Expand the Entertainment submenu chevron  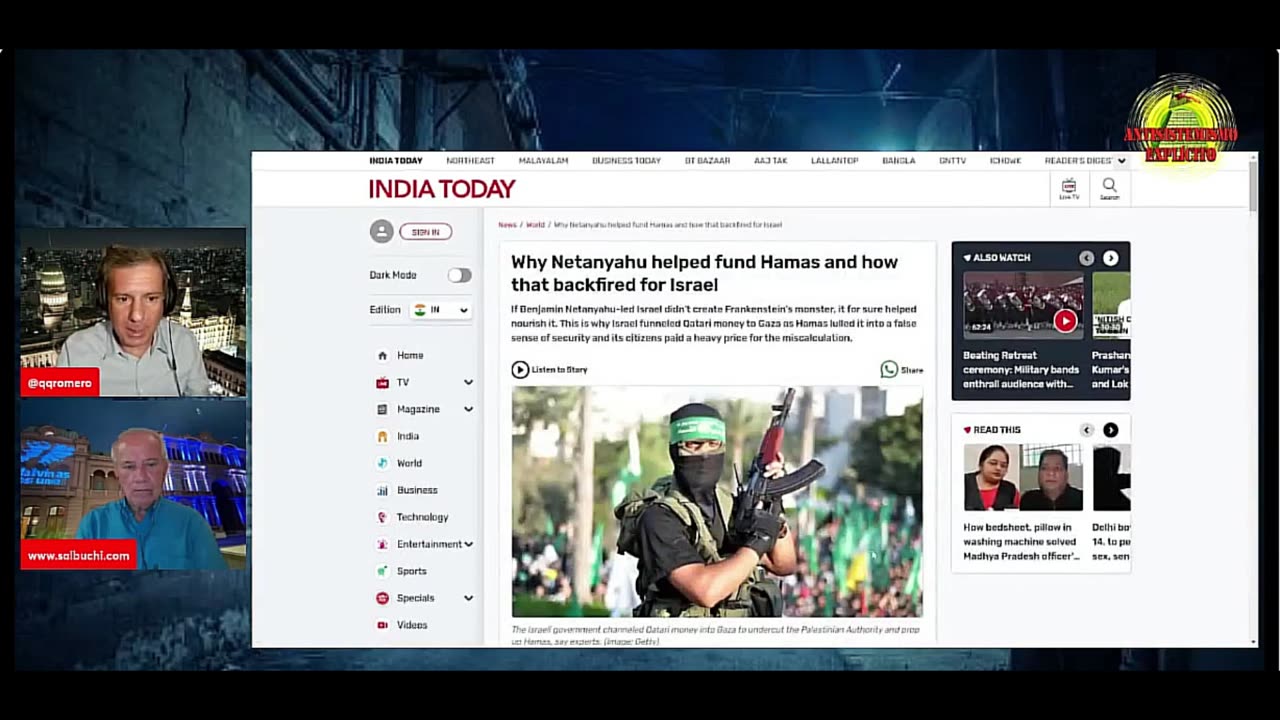coord(468,544)
